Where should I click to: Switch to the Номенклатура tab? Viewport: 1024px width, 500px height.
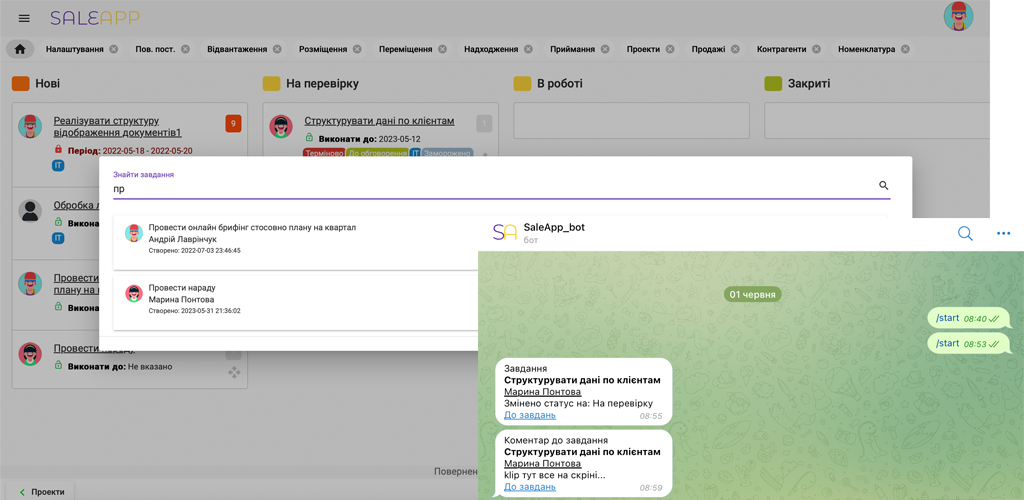coord(867,49)
